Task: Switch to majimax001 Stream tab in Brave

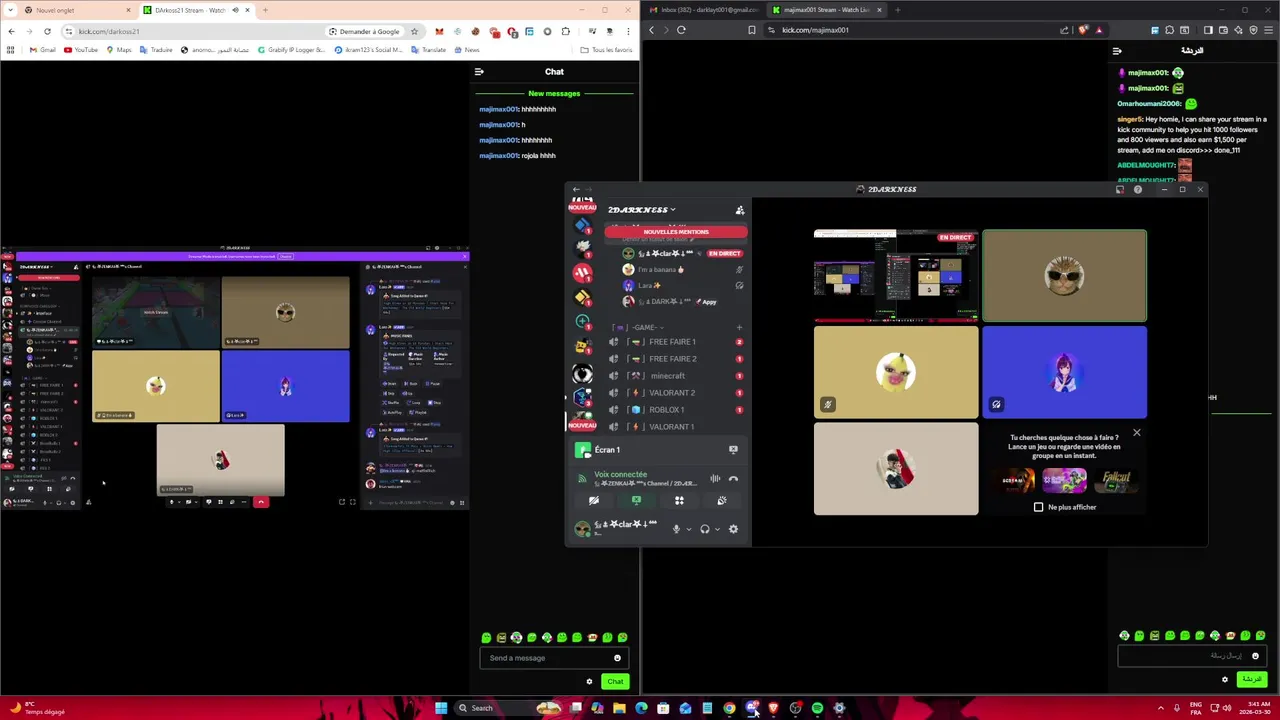Action: [826, 10]
